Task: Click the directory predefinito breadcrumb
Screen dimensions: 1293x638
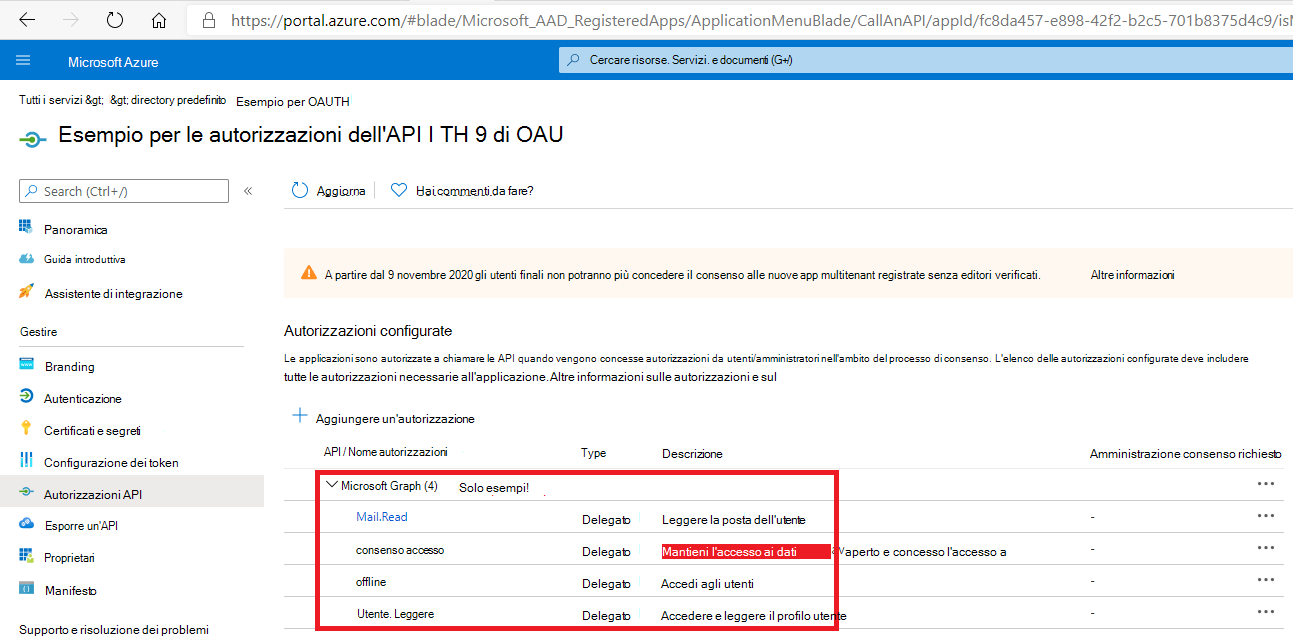Action: 169,101
